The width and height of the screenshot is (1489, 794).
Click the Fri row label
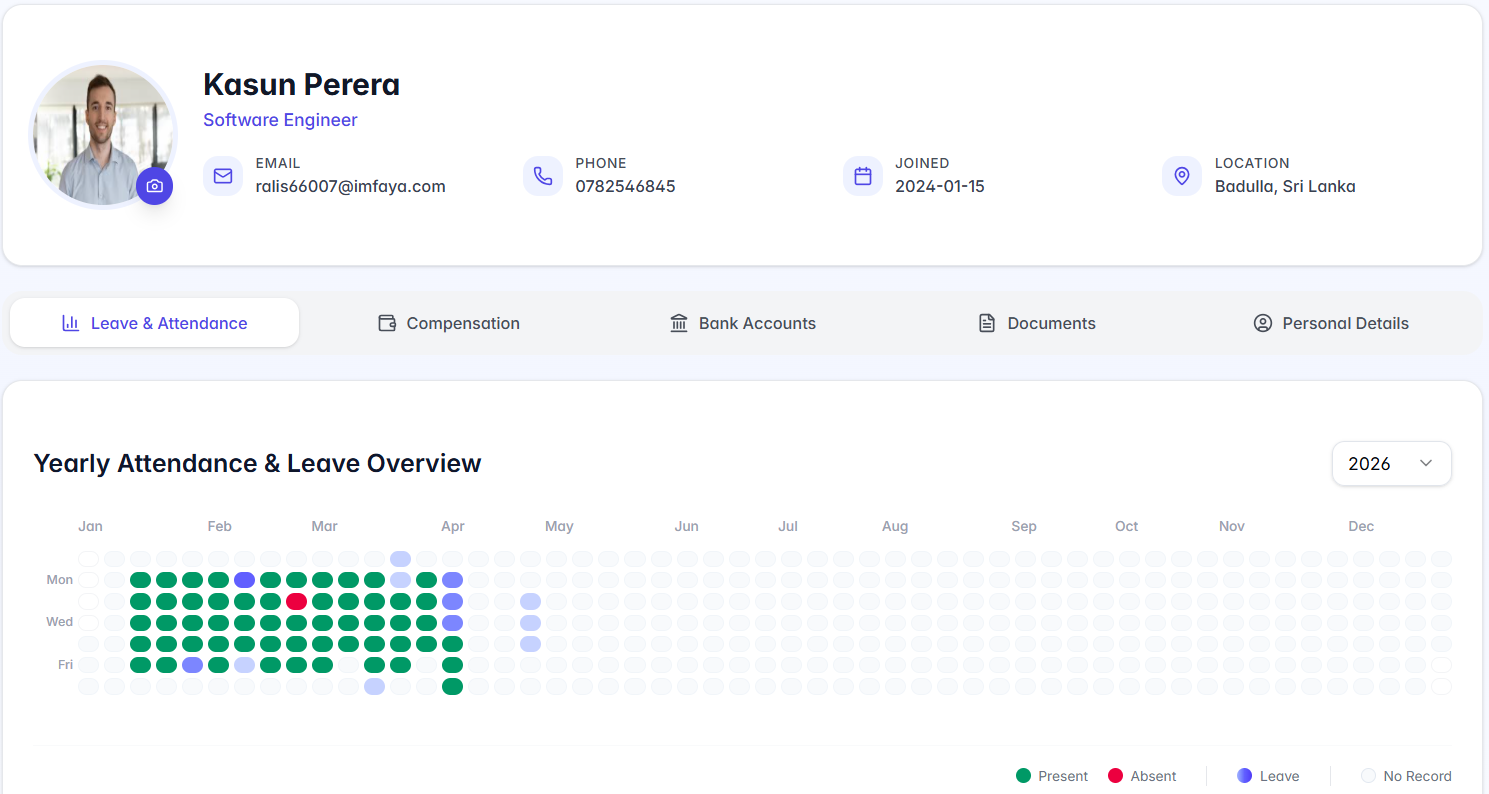(65, 665)
